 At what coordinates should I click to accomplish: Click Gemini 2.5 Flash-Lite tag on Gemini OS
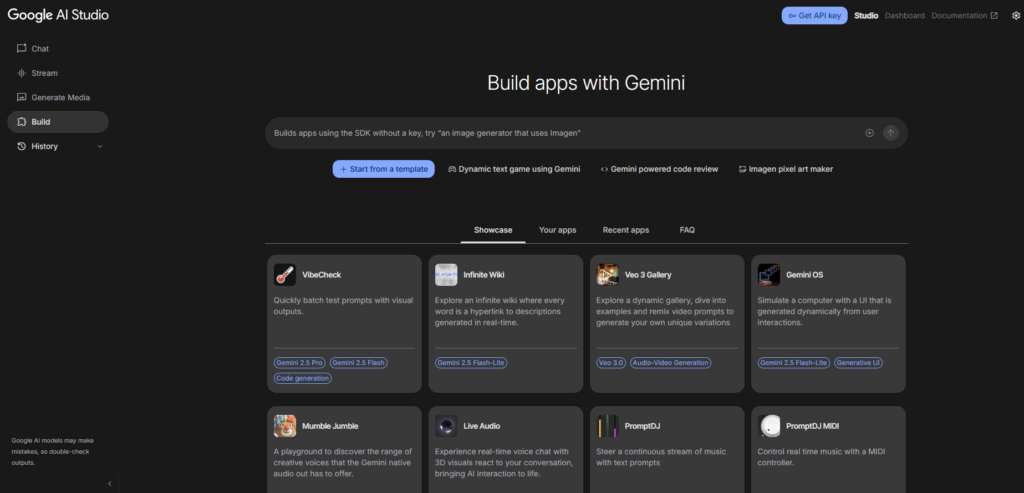(793, 363)
